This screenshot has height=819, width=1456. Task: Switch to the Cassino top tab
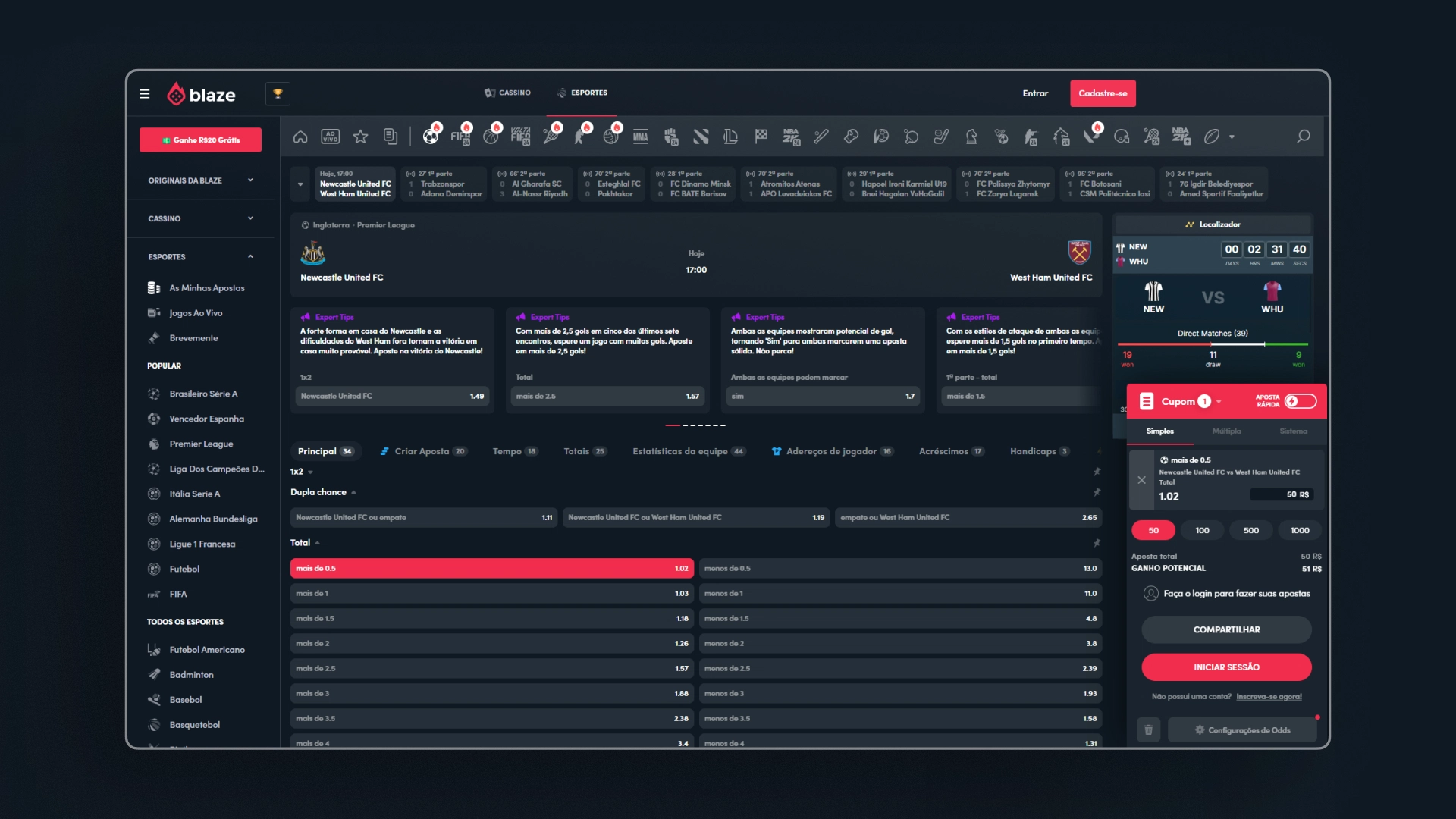(507, 93)
